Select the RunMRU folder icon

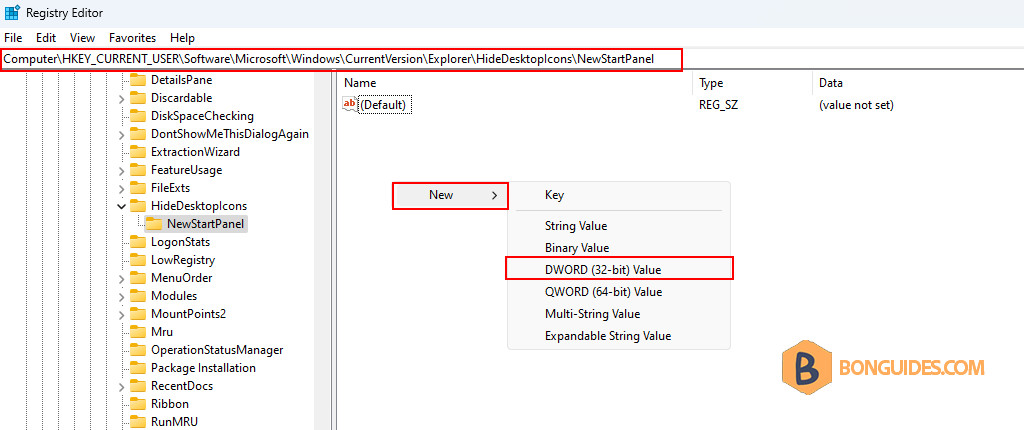pos(138,422)
